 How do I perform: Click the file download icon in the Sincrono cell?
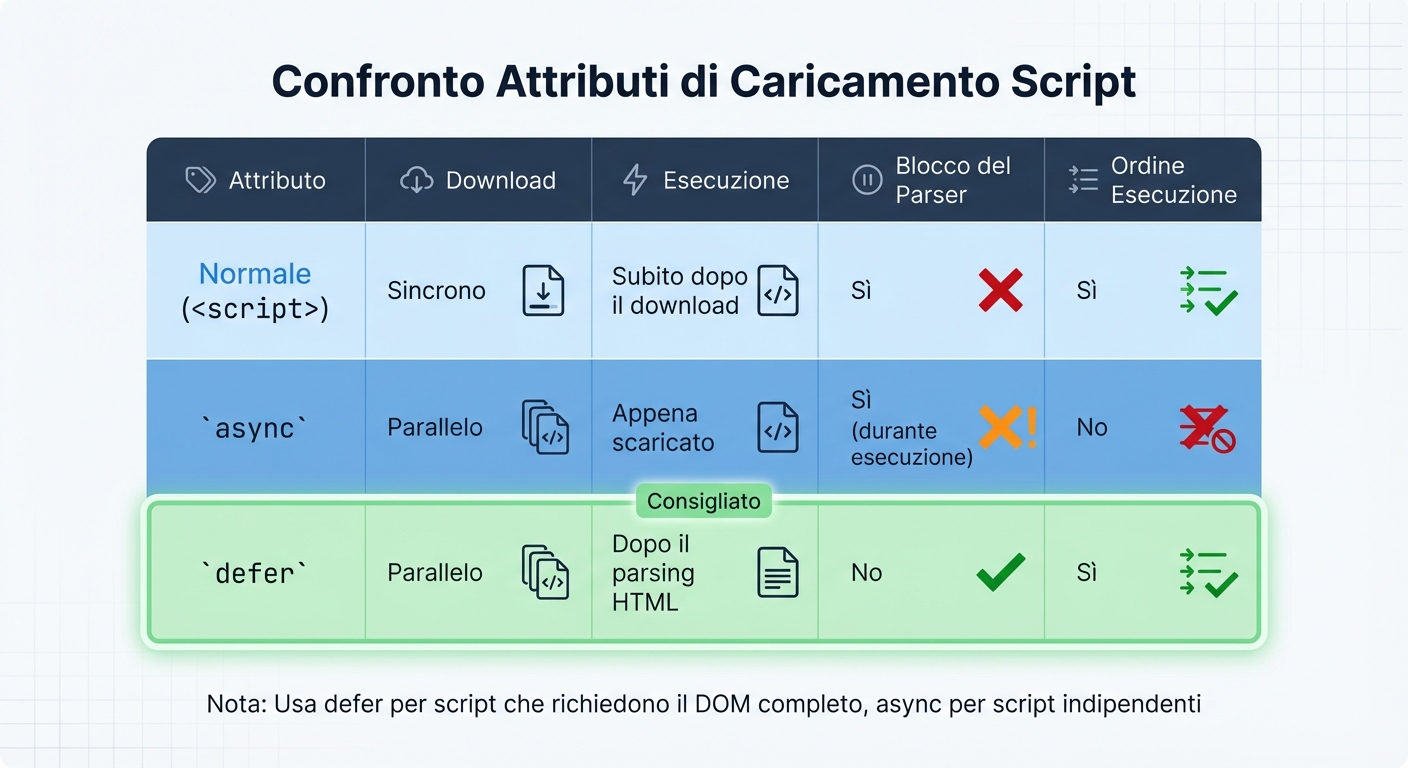tap(543, 291)
